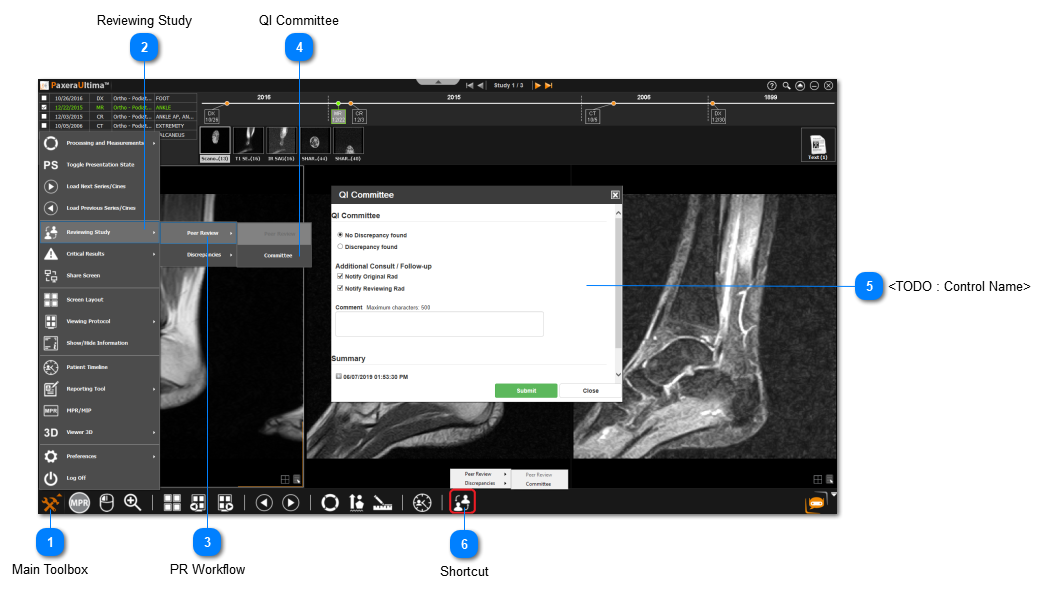The height and width of the screenshot is (595, 1047).
Task: Choose Committee in Peer Review submenu
Action: click(x=274, y=255)
